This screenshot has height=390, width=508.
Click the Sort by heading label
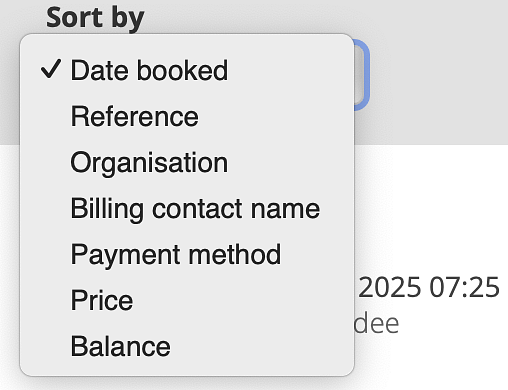[95, 17]
